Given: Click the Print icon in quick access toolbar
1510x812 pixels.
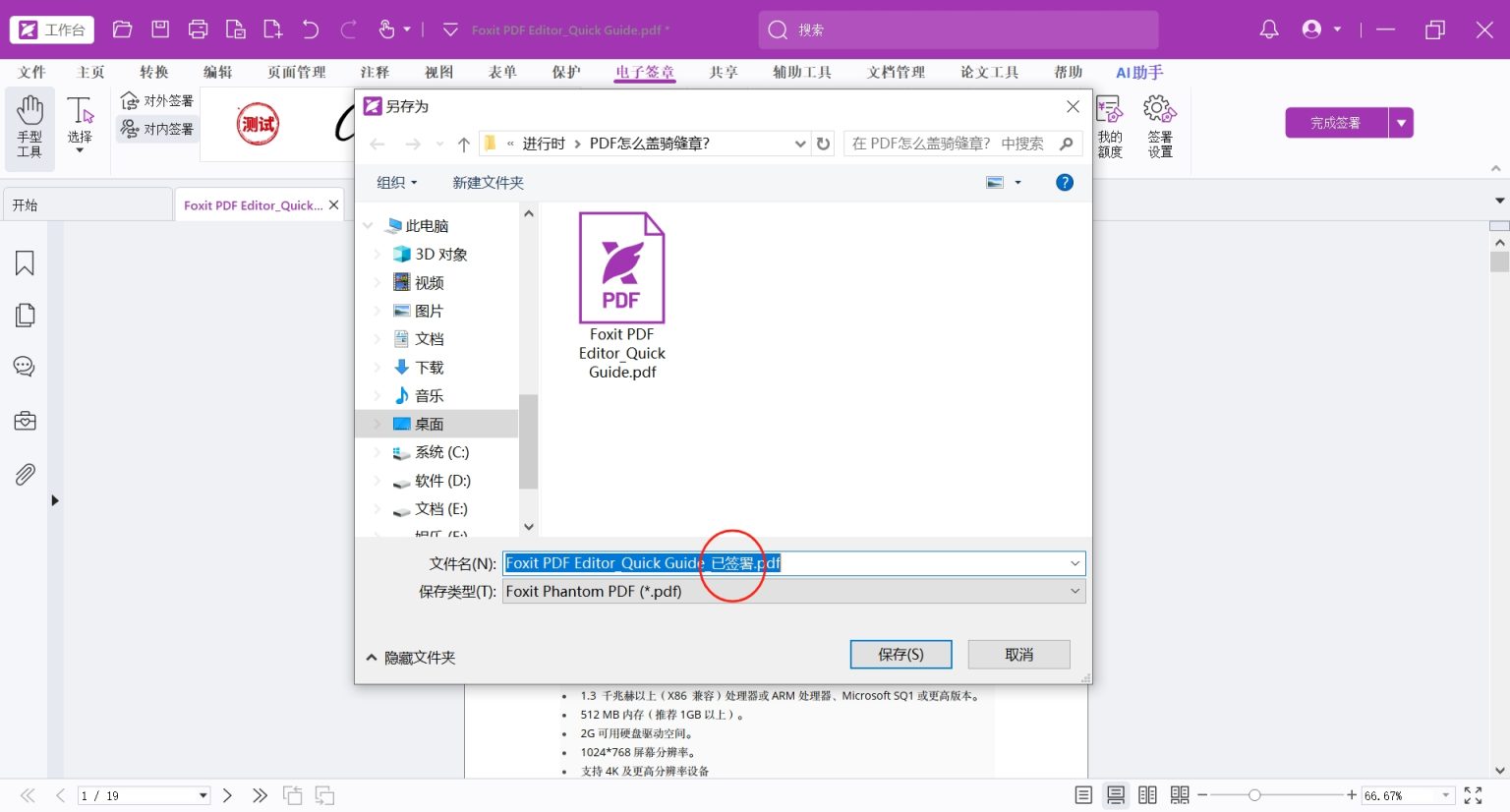Looking at the screenshot, I should coord(198,29).
